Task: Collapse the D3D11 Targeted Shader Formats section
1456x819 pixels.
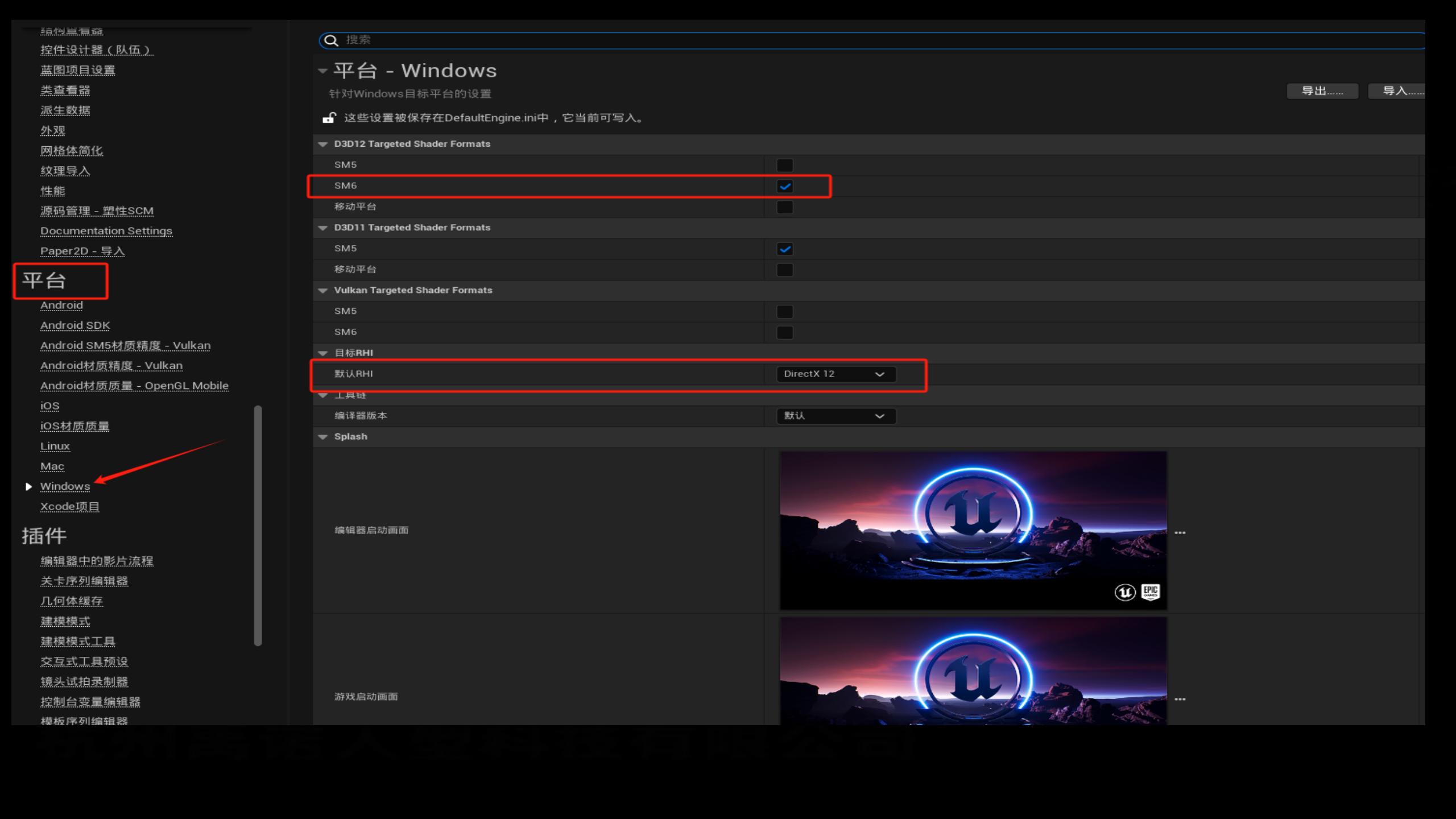Action: (323, 227)
